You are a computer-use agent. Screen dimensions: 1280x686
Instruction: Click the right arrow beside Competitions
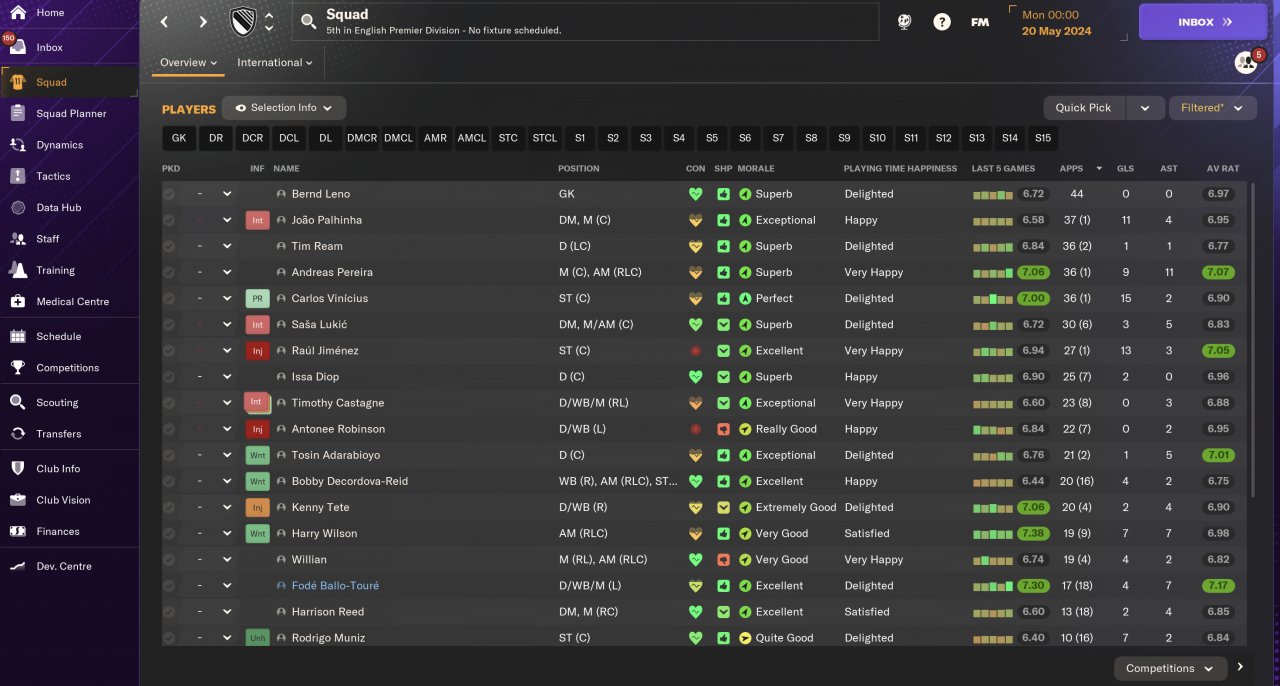[1240, 667]
